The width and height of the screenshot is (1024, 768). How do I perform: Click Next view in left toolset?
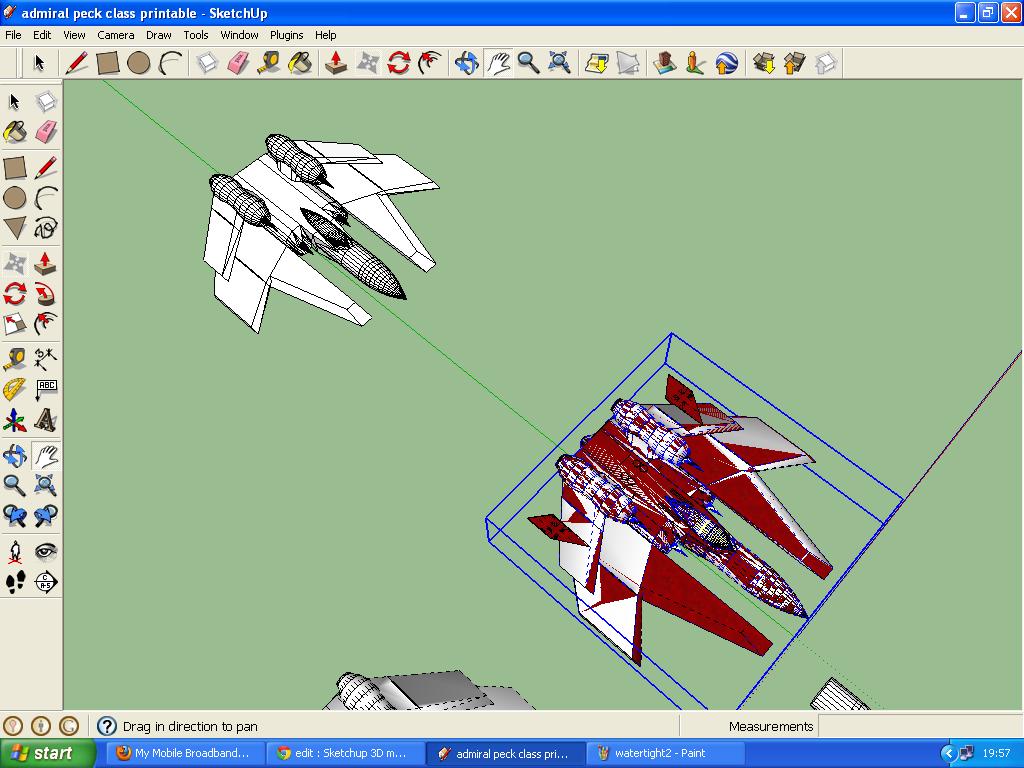pyautogui.click(x=46, y=516)
